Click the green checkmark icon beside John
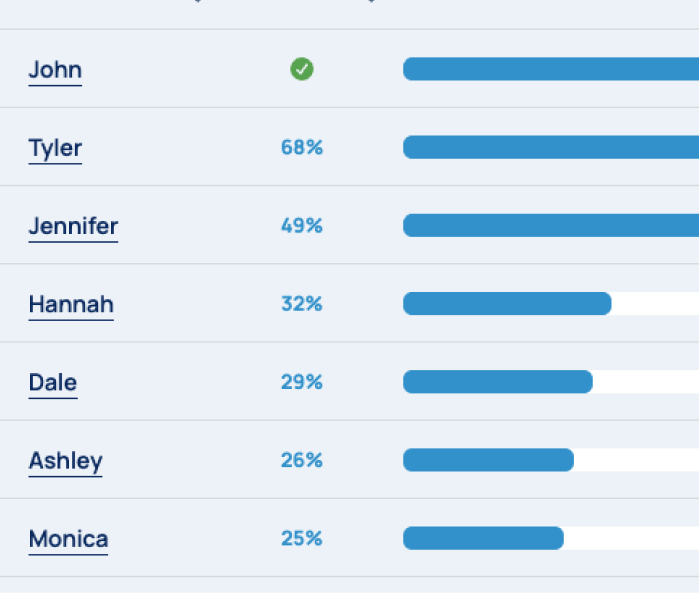699x593 pixels. pos(302,69)
